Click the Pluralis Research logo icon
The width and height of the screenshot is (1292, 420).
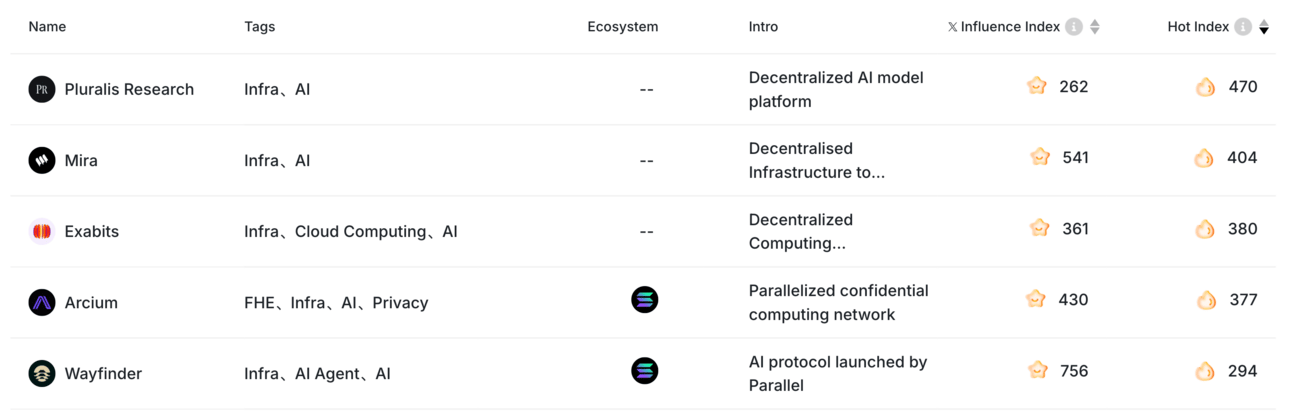tap(42, 89)
